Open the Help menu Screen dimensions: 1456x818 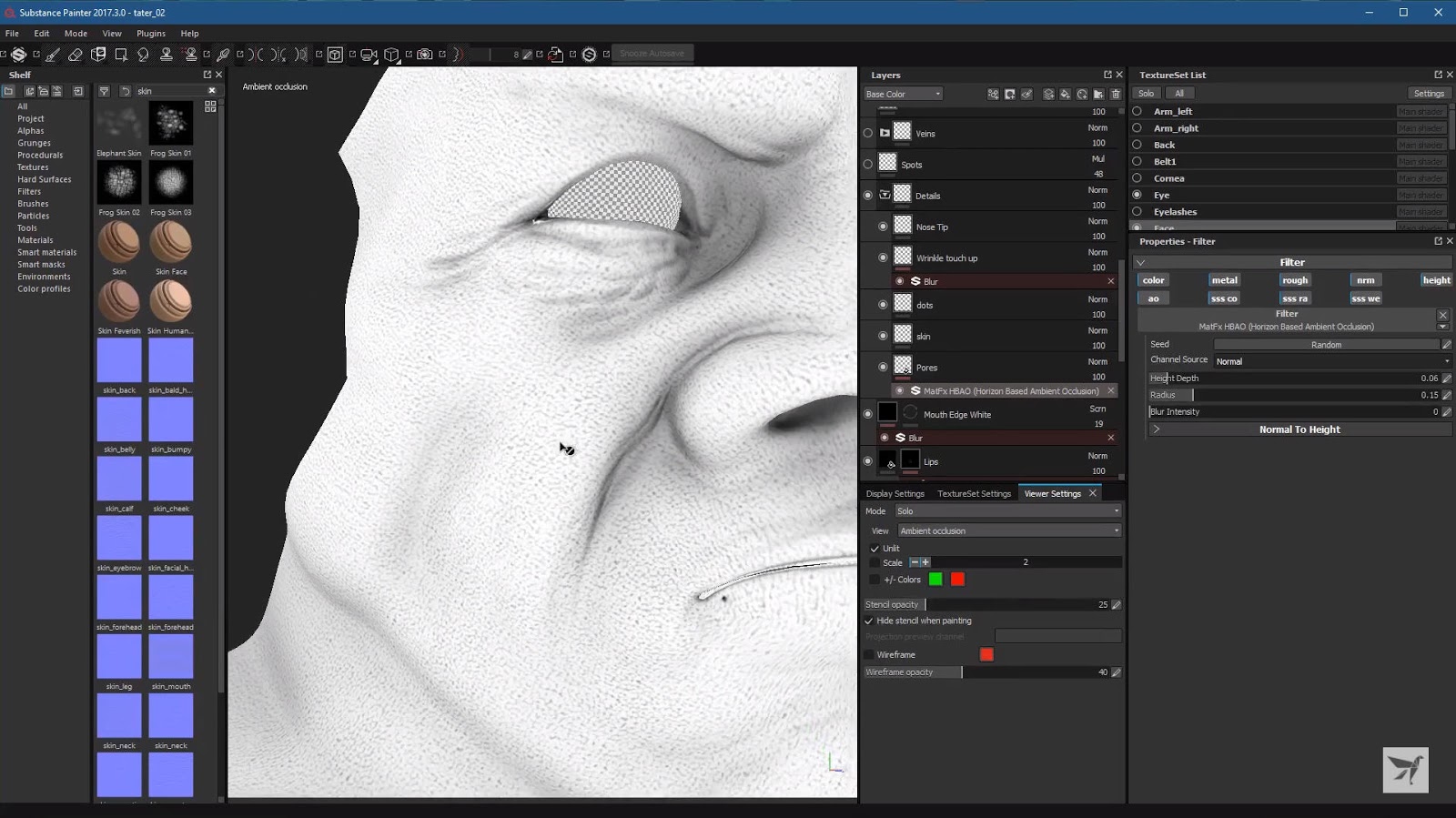189,34
